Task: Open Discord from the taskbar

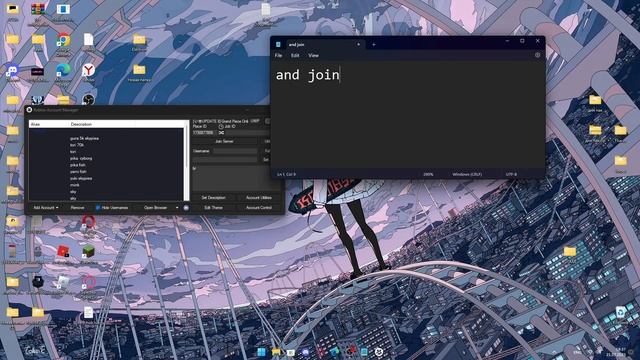Action: (x=305, y=352)
